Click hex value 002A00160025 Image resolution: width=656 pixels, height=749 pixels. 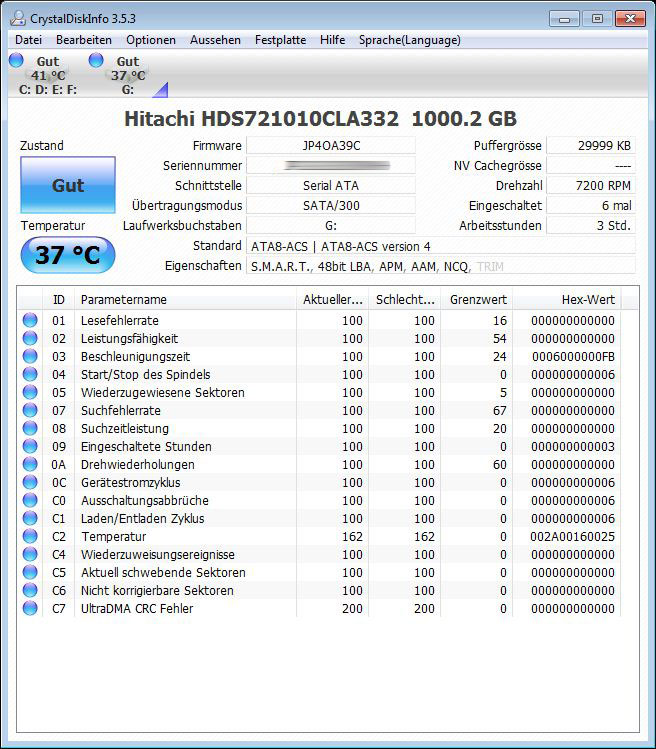click(x=572, y=537)
